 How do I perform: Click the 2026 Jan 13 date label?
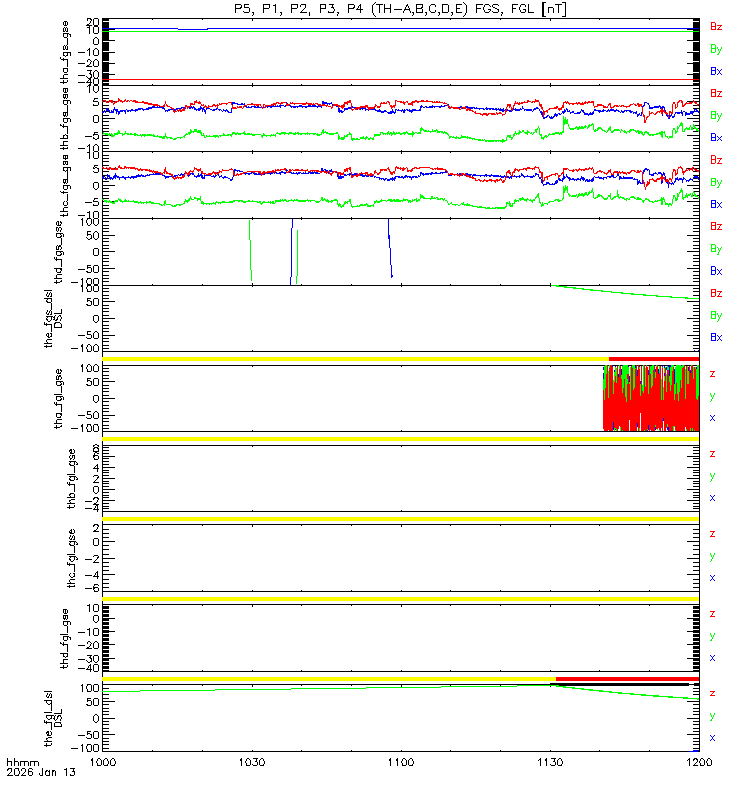(x=41, y=772)
